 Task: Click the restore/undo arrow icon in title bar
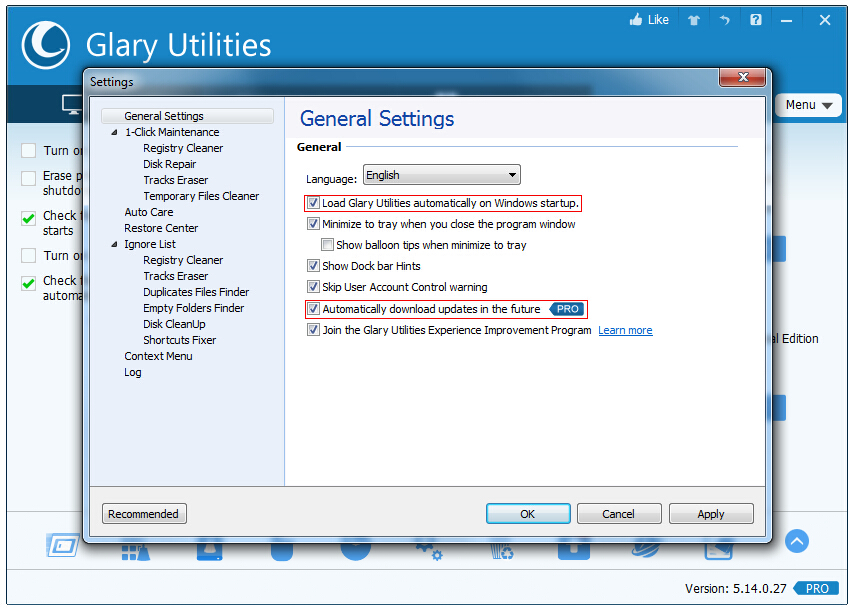(725, 20)
